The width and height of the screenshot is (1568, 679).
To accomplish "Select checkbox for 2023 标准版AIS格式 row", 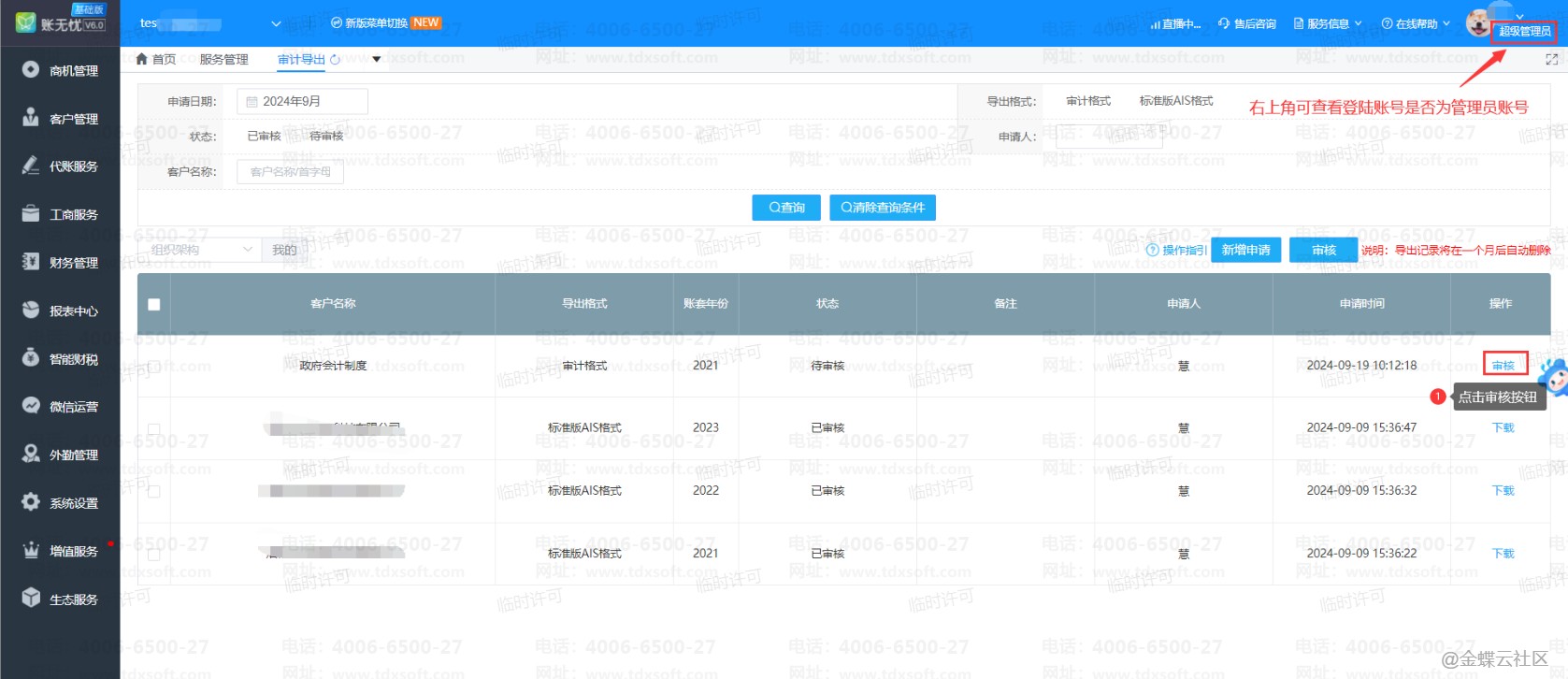I will 154,428.
